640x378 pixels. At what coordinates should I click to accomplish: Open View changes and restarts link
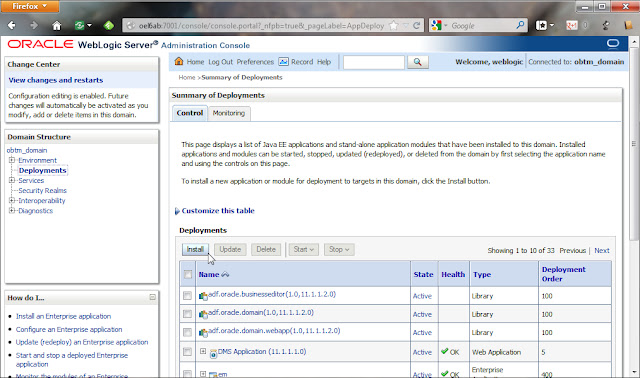coord(56,80)
